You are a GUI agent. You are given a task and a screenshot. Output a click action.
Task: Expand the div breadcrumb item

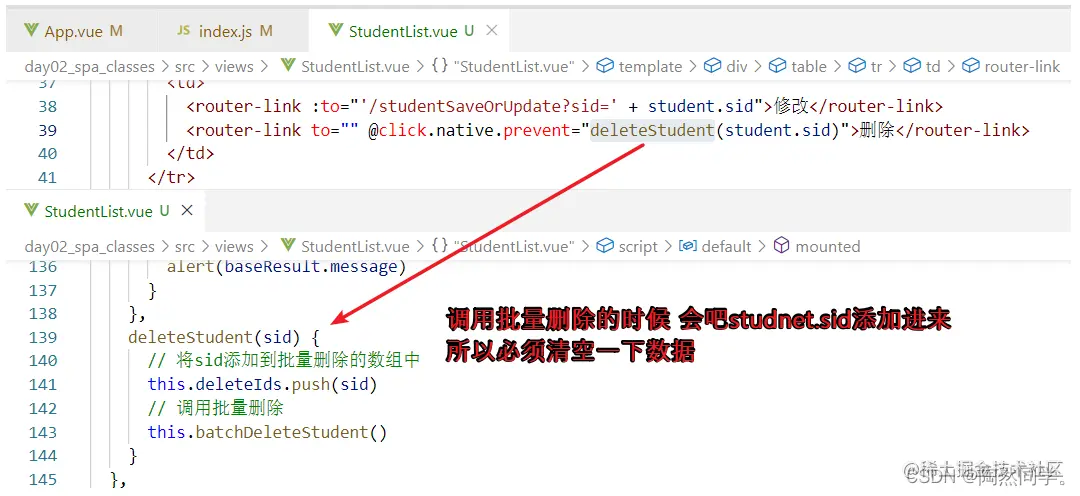(x=736, y=67)
